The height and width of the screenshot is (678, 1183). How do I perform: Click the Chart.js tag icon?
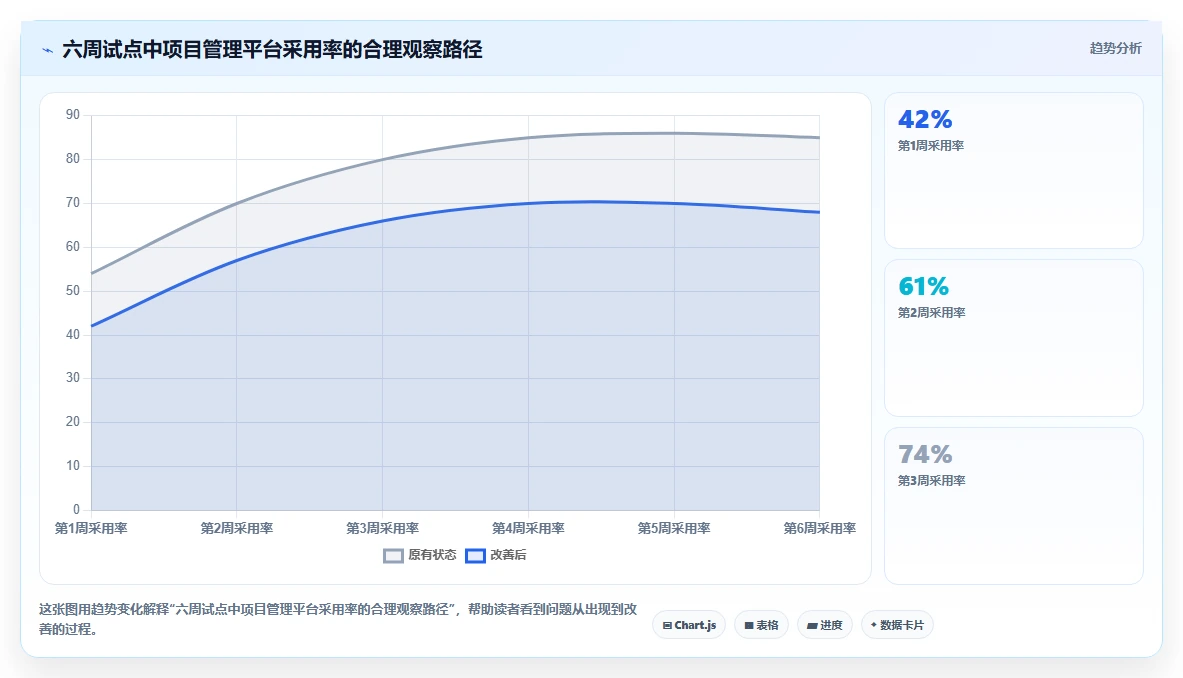point(667,625)
